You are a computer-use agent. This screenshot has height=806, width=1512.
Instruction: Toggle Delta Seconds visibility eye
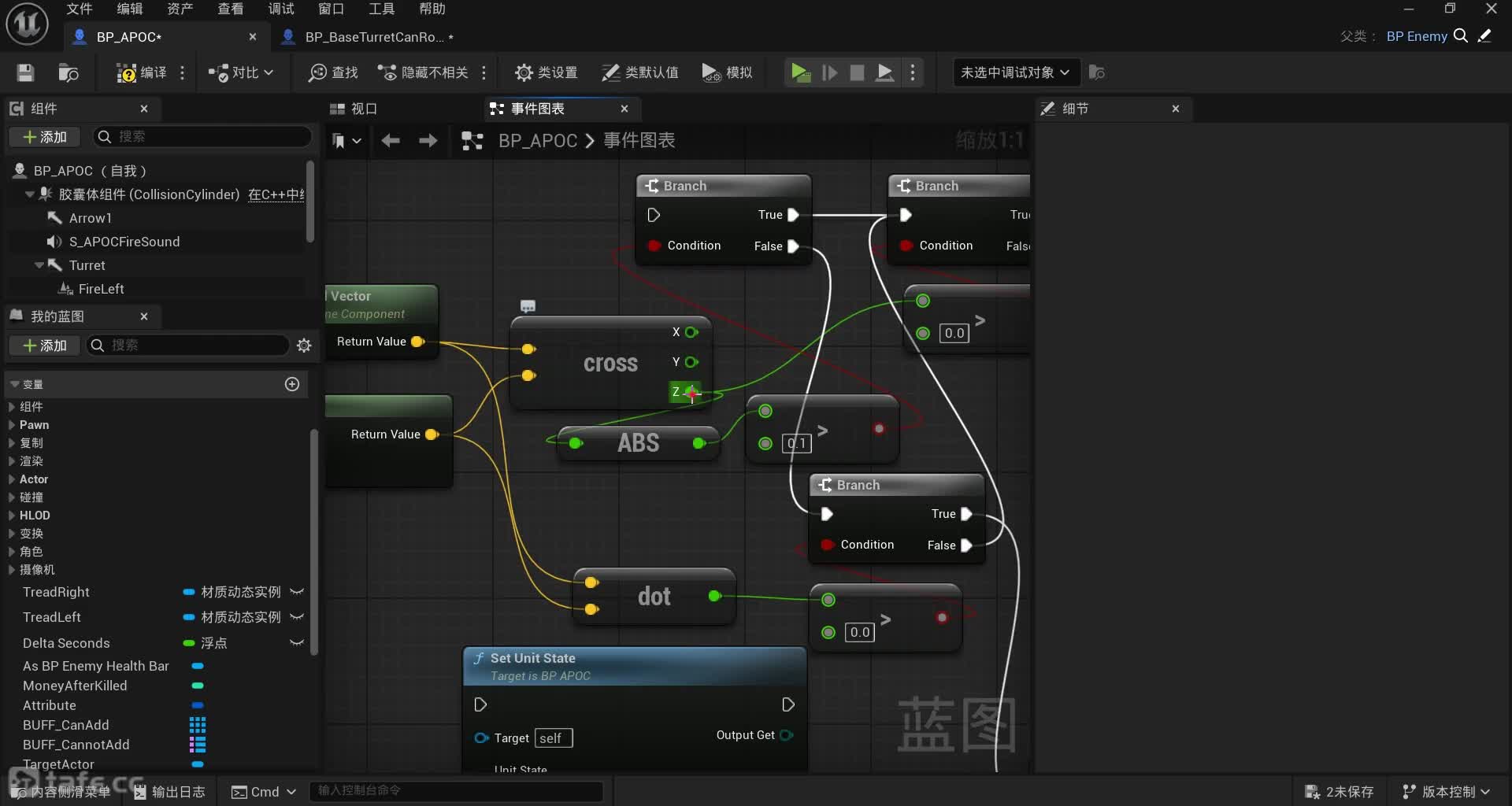[x=297, y=643]
